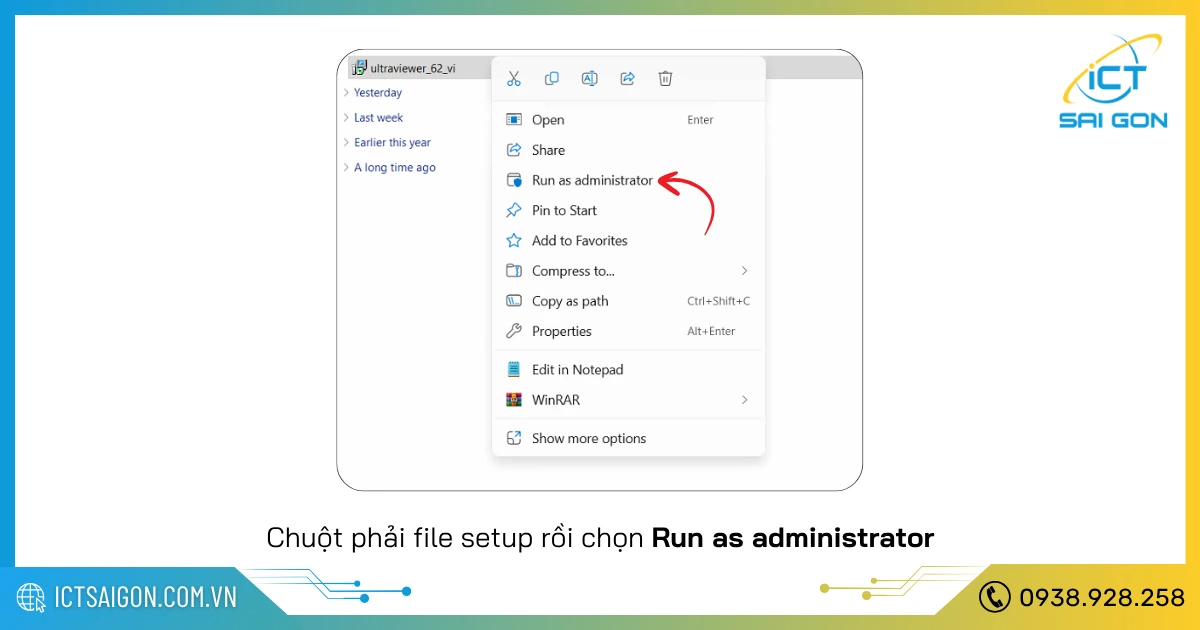The image size is (1200, 630).
Task: Click the A long time ago label
Action: point(395,167)
